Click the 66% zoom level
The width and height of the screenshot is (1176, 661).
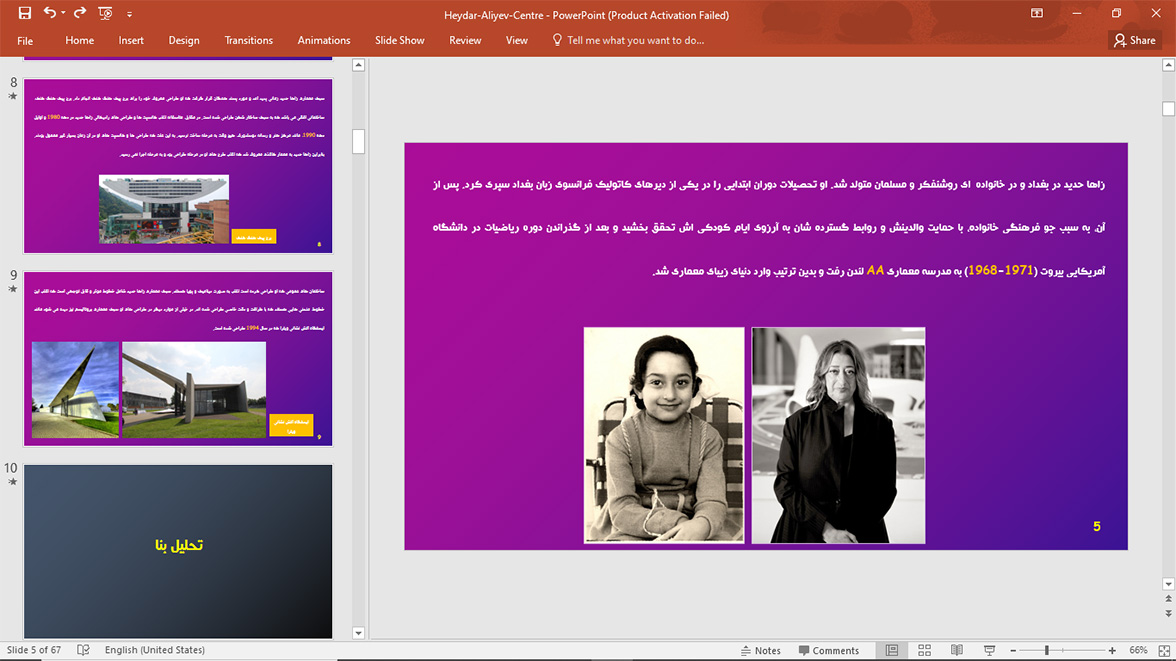coord(1138,650)
